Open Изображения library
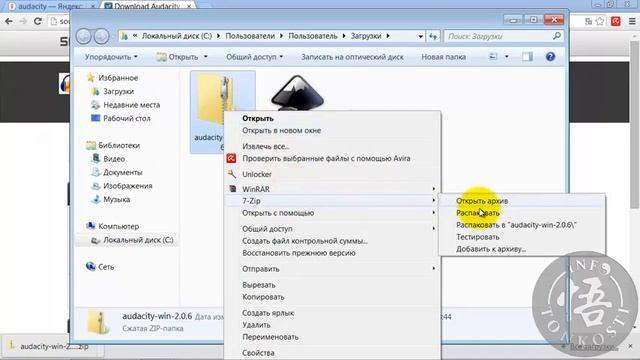Screen dimensions: 640x360 127,186
